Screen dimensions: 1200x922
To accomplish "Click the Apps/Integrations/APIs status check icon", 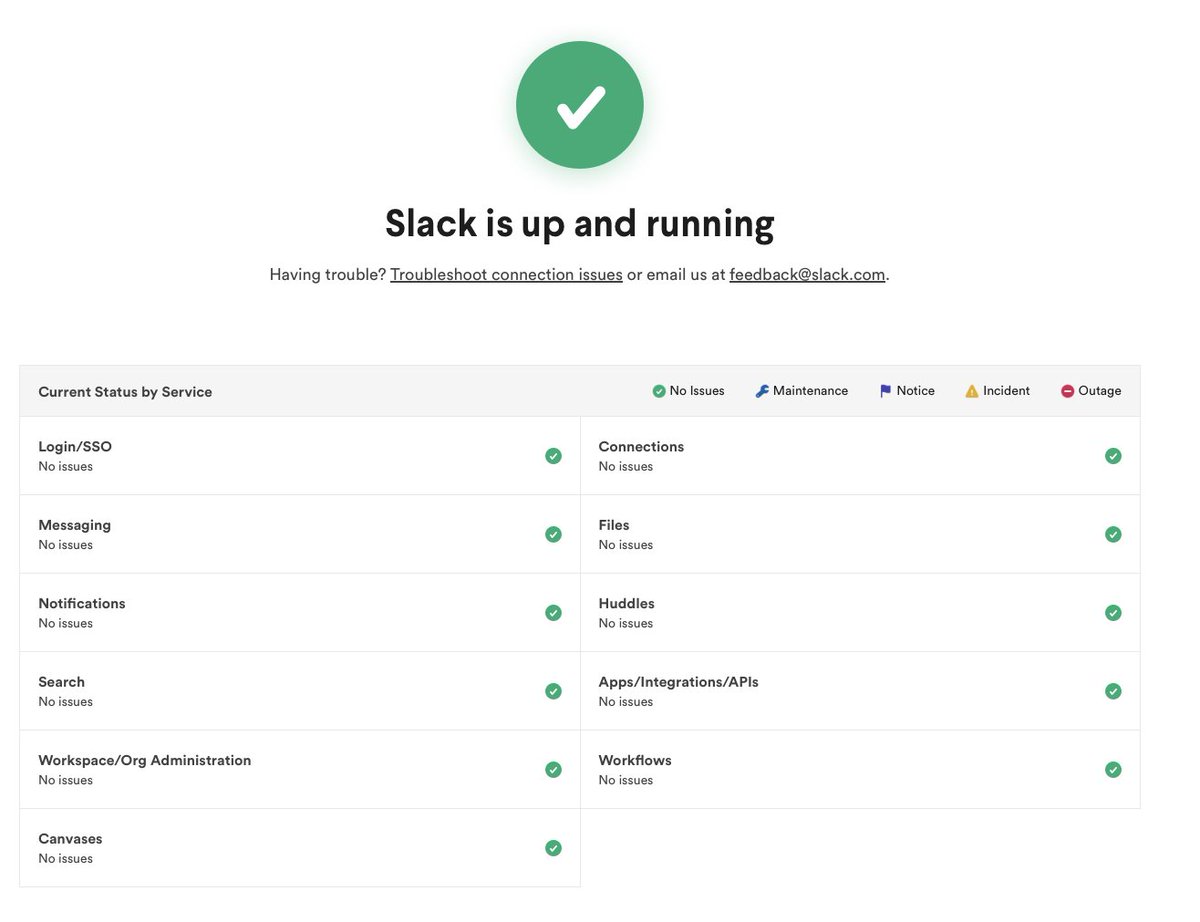I will 1113,691.
